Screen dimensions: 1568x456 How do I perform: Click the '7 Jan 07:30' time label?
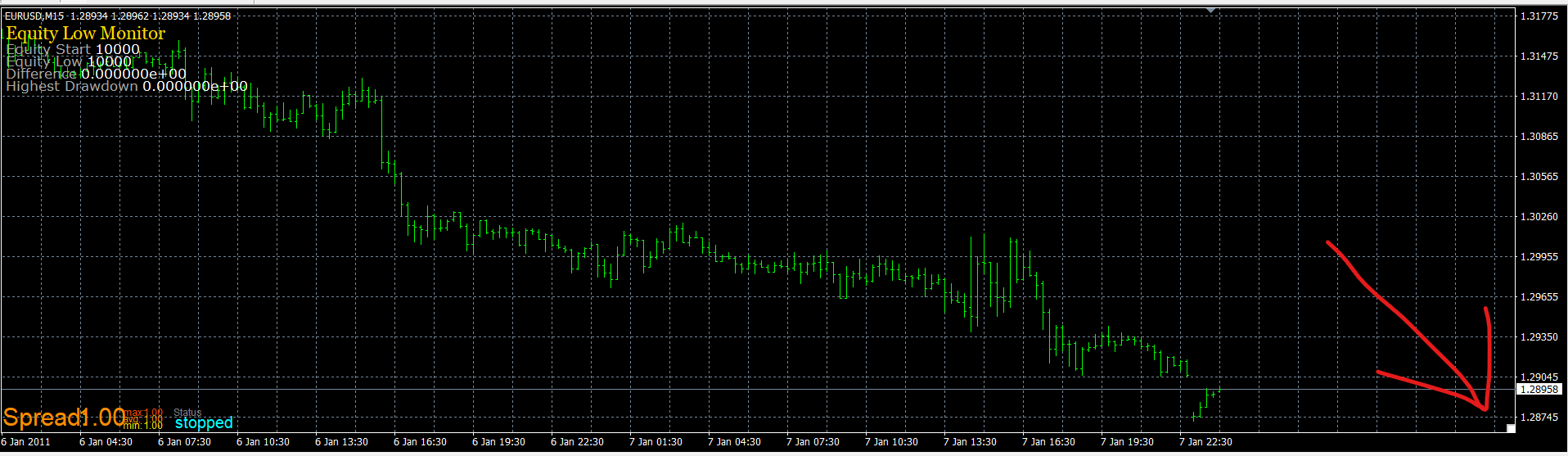click(x=813, y=442)
